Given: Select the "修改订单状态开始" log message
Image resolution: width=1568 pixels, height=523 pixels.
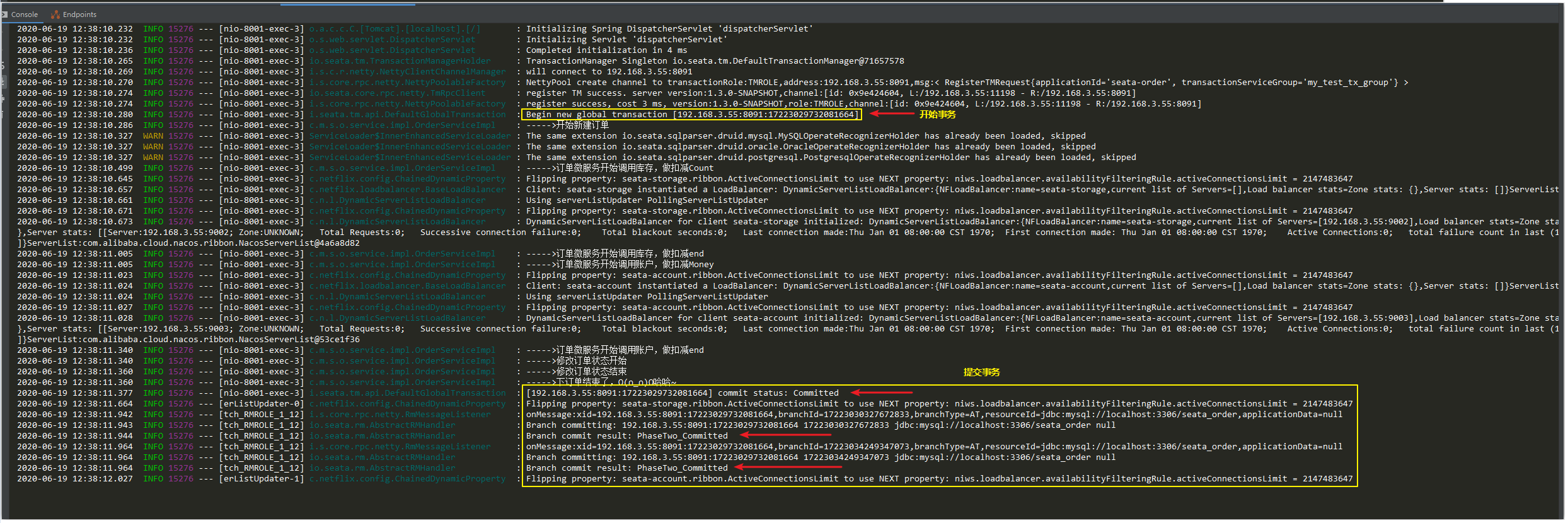Looking at the screenshot, I should click(577, 361).
